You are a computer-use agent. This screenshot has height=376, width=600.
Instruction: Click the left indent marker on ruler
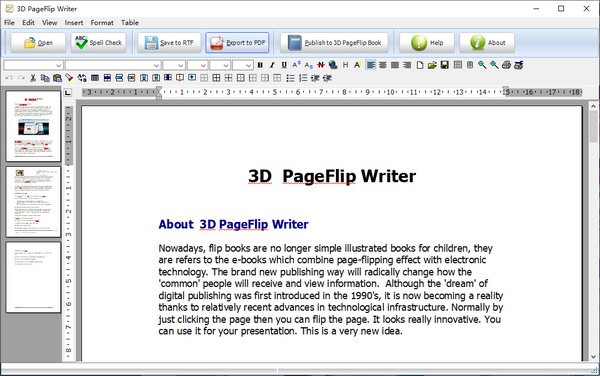click(159, 93)
